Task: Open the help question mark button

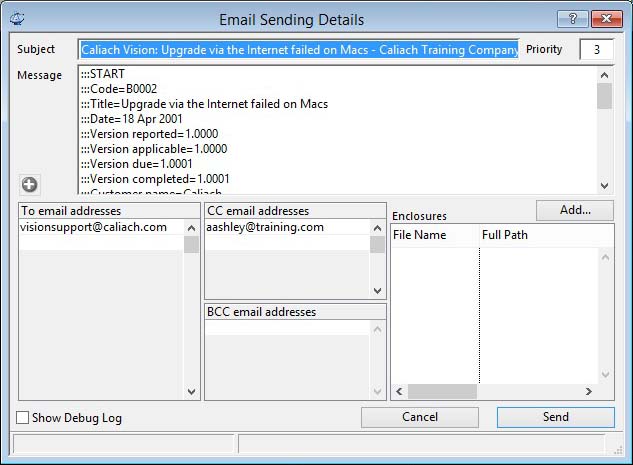Action: [x=572, y=19]
